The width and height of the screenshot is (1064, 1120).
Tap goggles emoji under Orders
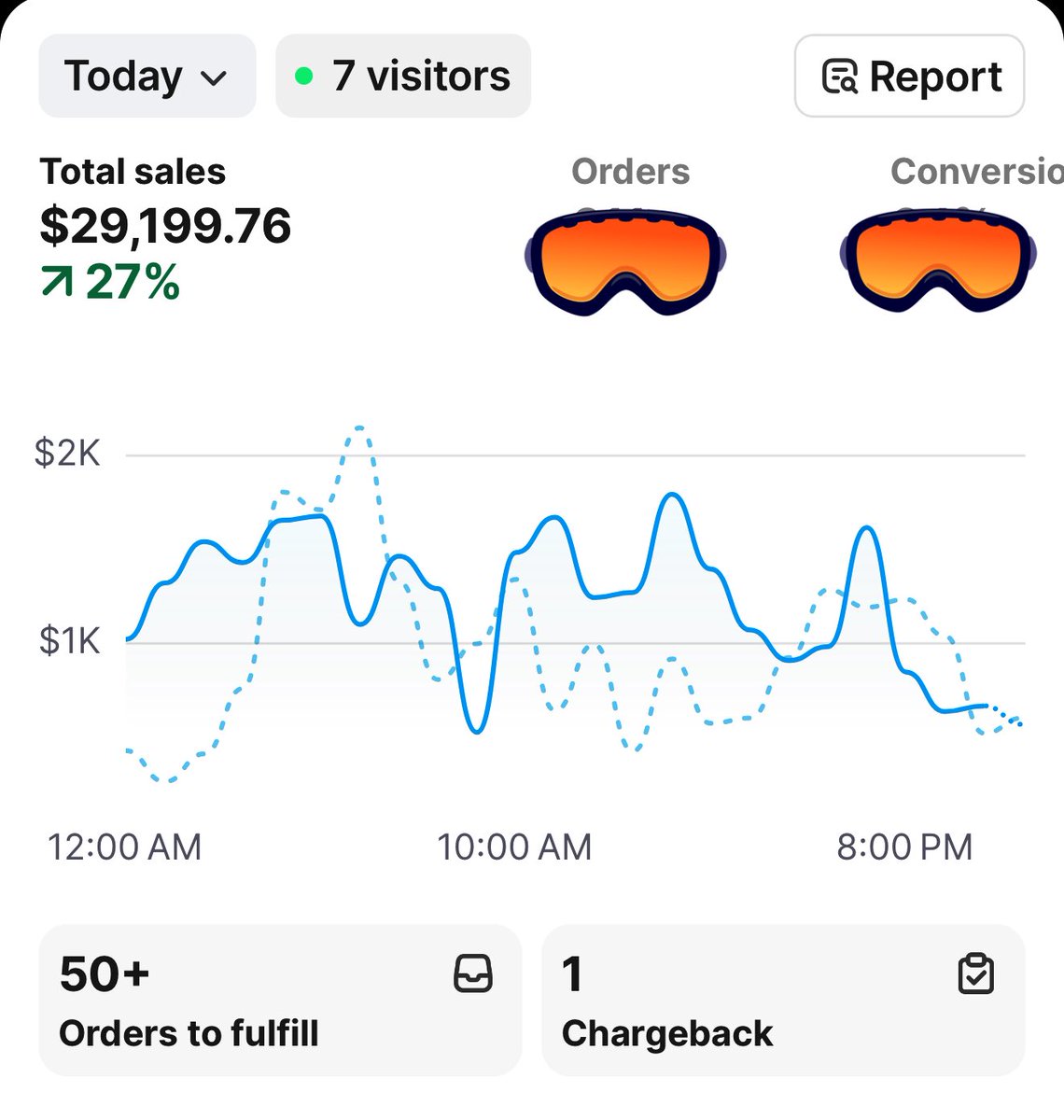click(x=624, y=262)
